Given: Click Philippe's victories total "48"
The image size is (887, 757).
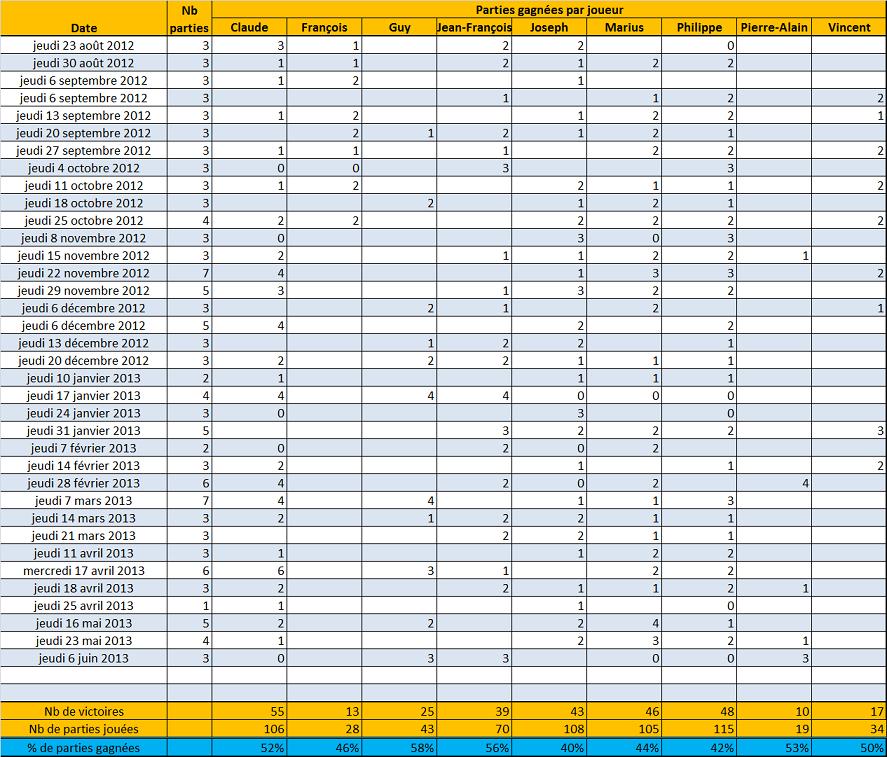Looking at the screenshot, I should [699, 712].
